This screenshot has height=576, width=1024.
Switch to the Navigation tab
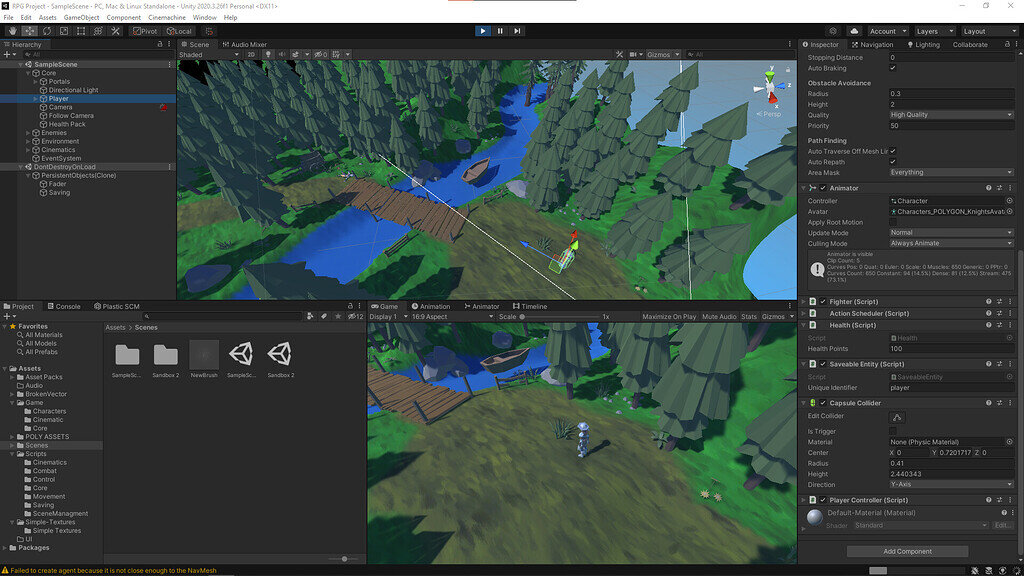[872, 44]
